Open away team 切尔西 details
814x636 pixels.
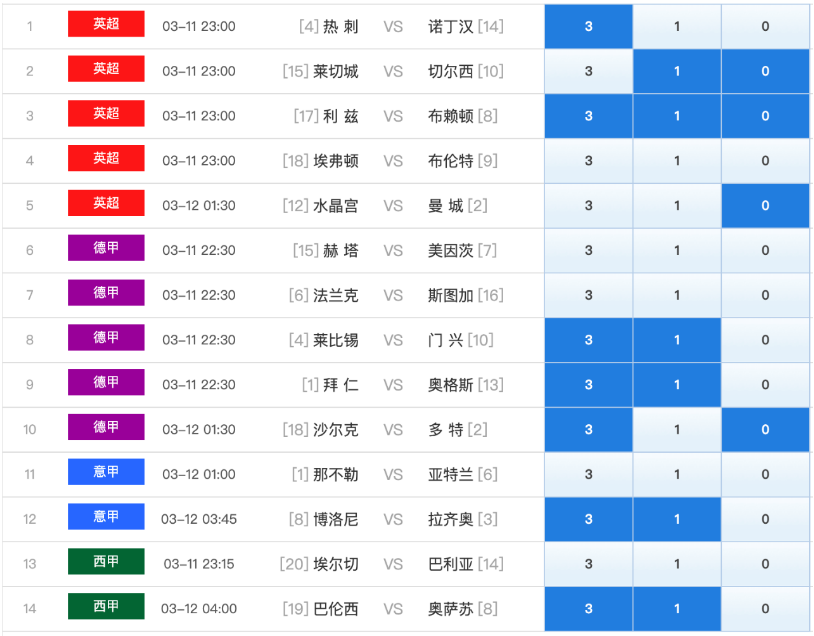[450, 71]
